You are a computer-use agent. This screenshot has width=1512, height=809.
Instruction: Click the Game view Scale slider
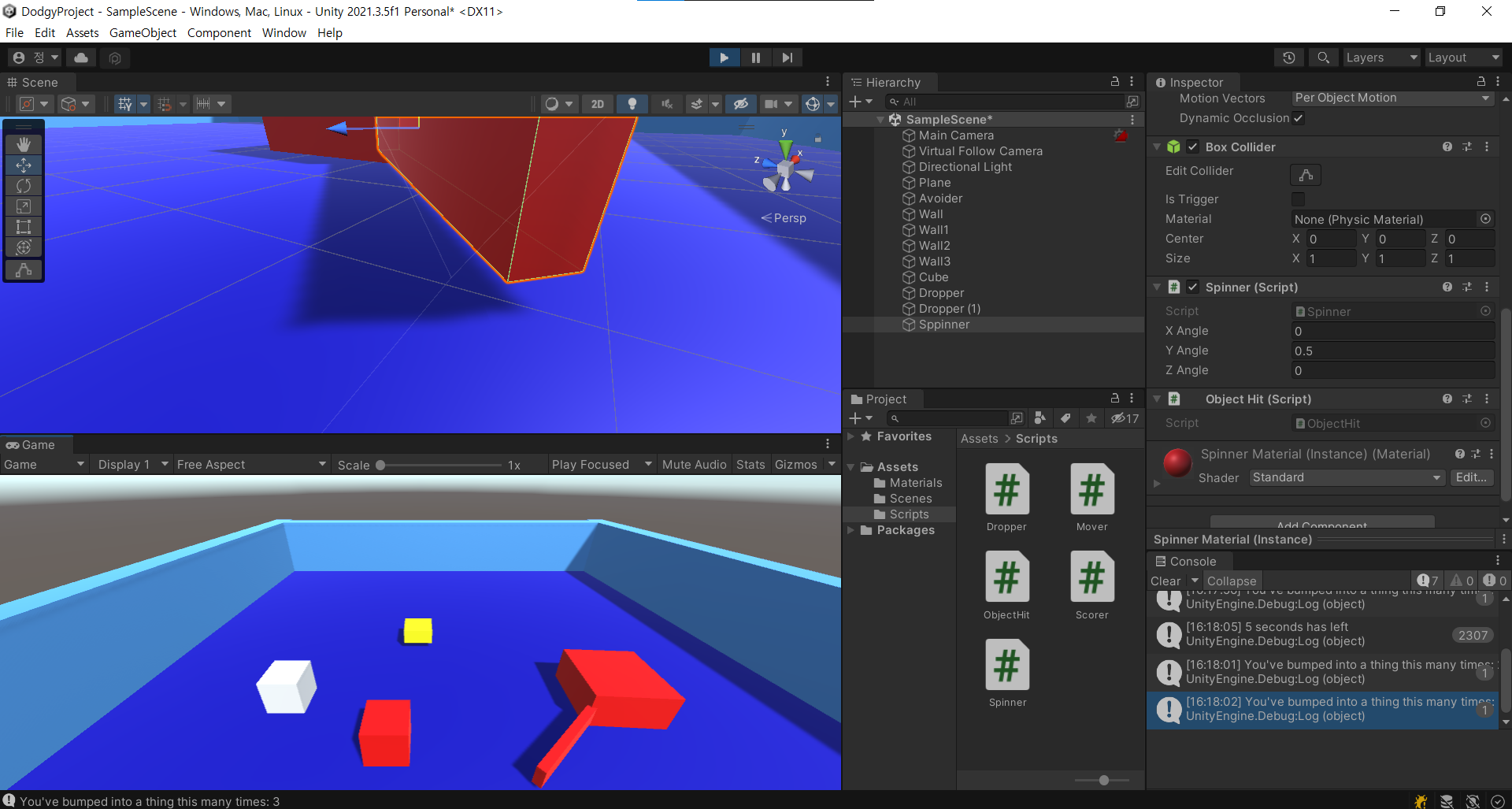click(439, 465)
